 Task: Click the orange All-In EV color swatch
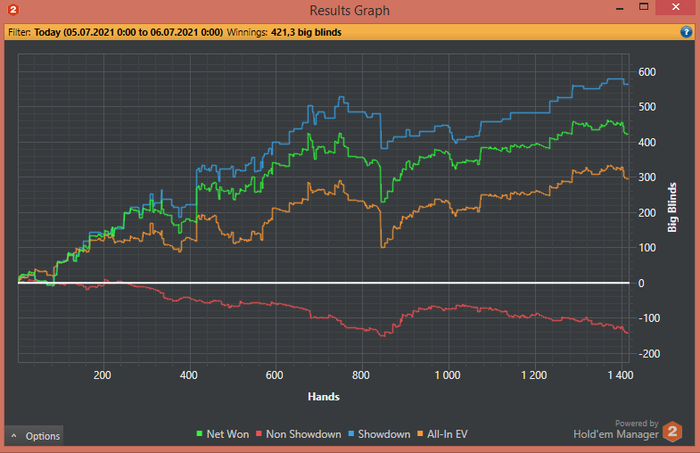coord(420,434)
